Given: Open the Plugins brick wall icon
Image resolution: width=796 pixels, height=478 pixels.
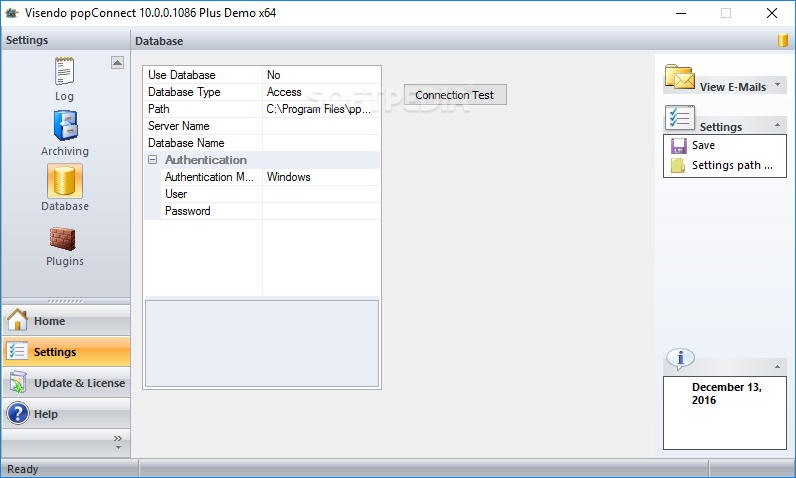Looking at the screenshot, I should point(63,239).
